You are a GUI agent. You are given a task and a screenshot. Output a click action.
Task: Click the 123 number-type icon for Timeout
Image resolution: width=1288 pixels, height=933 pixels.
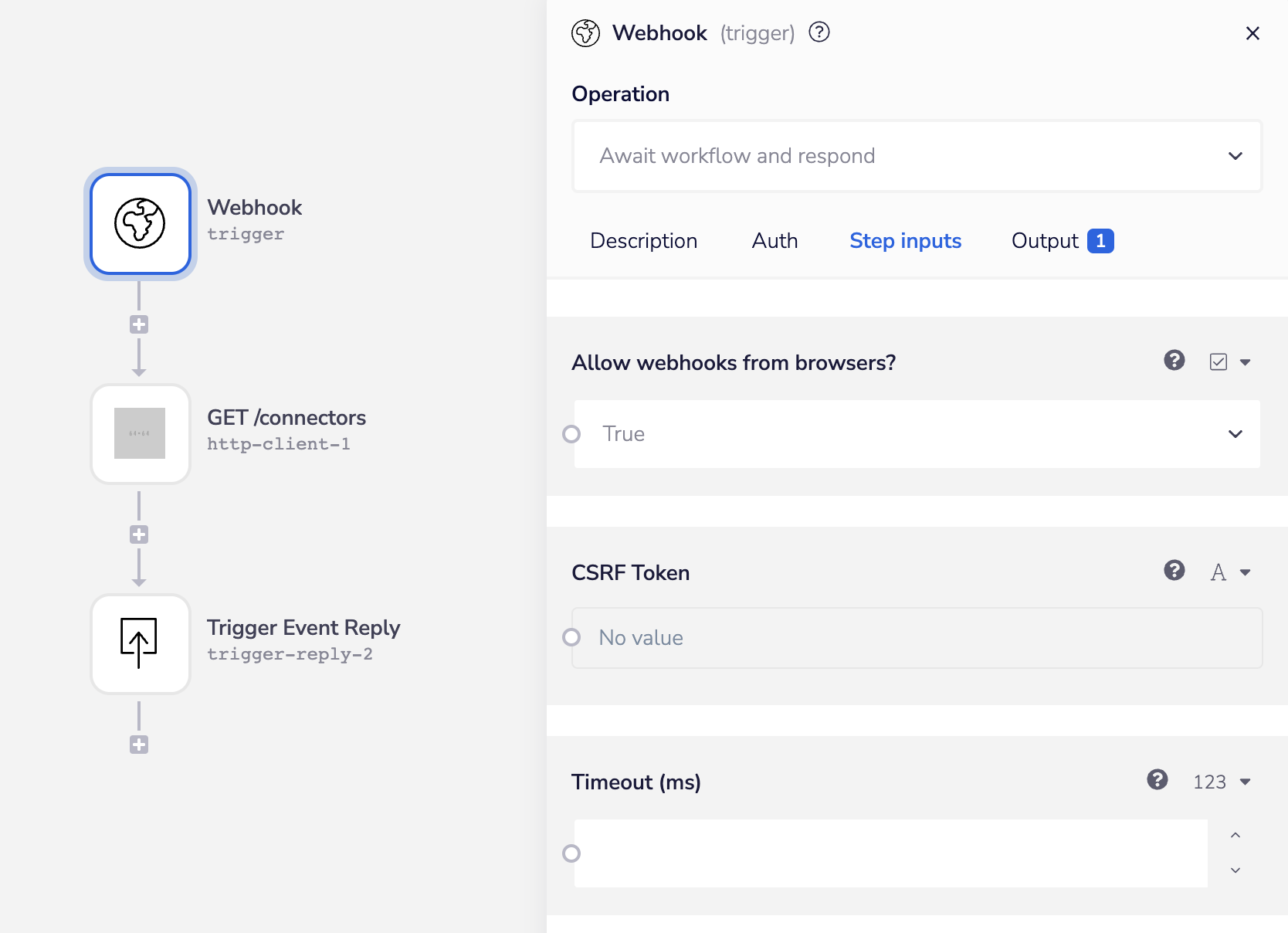[1208, 782]
